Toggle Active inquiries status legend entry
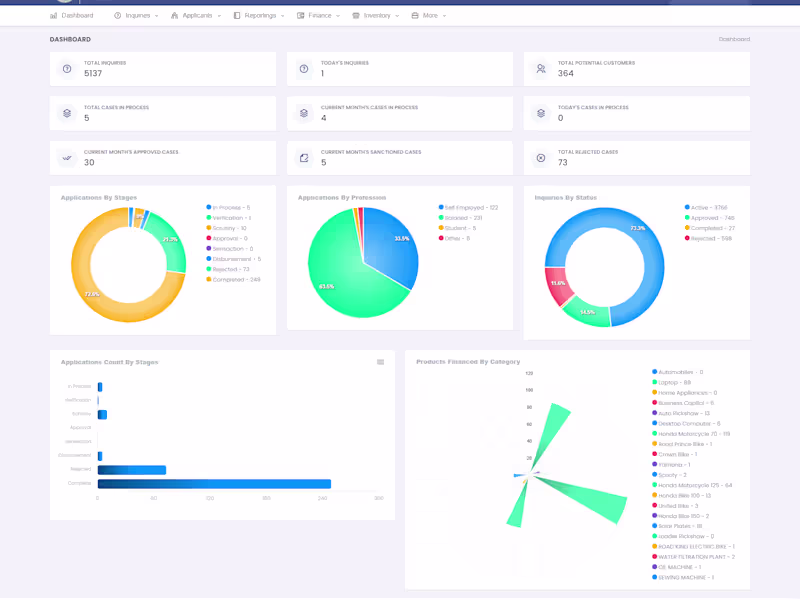The height and width of the screenshot is (600, 800). point(706,208)
